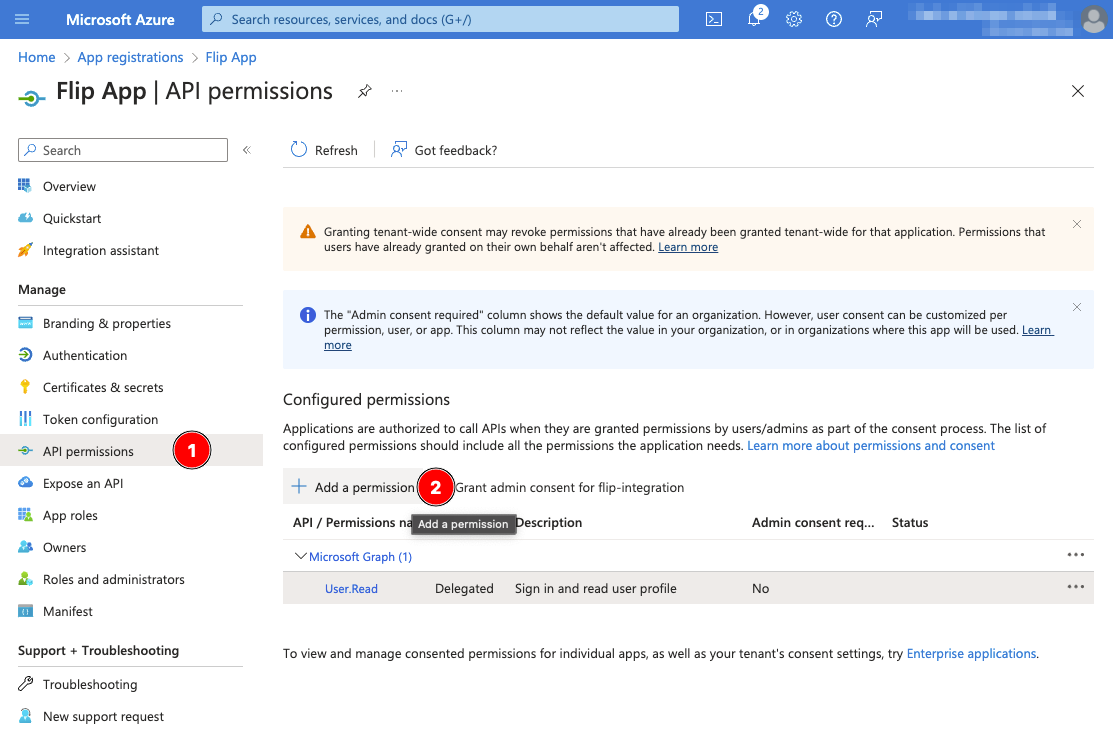Click the Branding & properties icon
The width and height of the screenshot is (1113, 742).
point(25,323)
